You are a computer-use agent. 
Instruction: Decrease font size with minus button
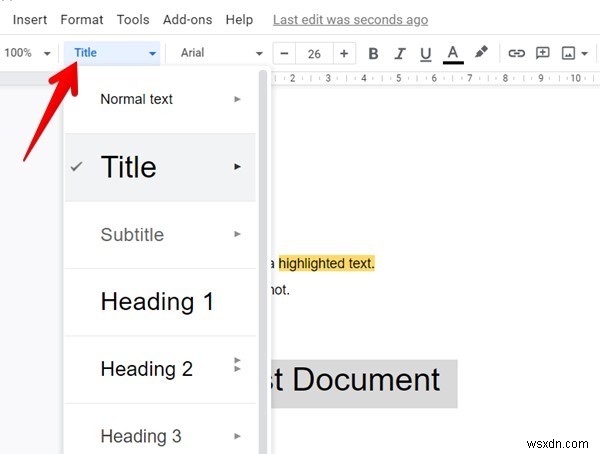284,53
